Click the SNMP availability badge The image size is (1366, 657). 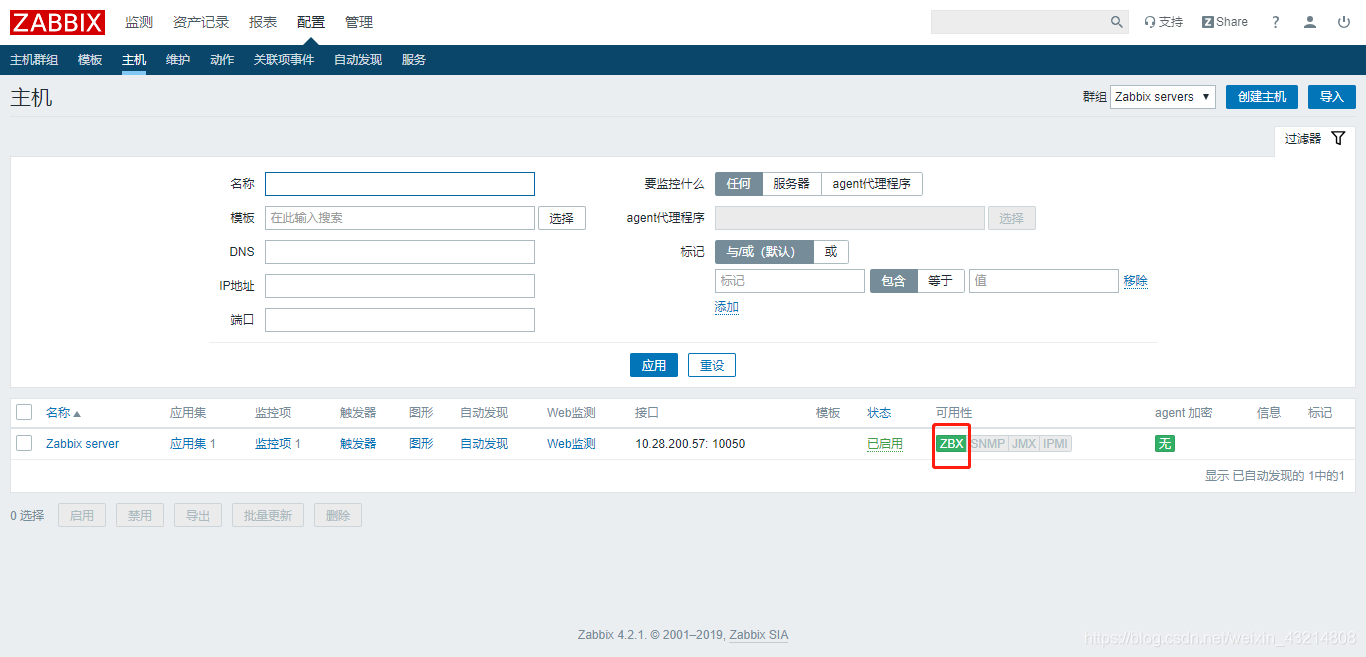pyautogui.click(x=988, y=444)
